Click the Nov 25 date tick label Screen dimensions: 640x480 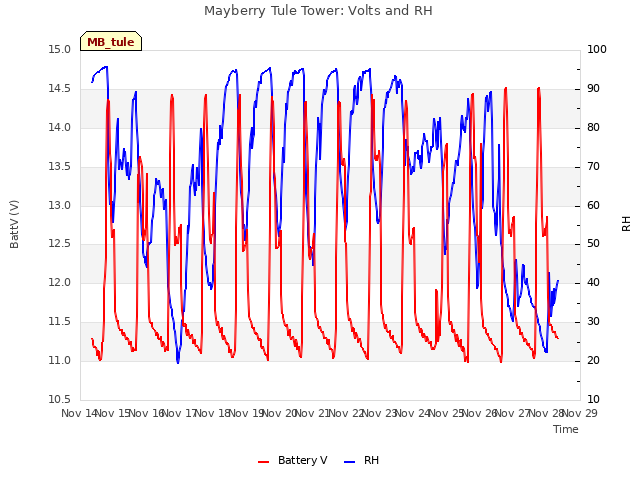tap(447, 413)
